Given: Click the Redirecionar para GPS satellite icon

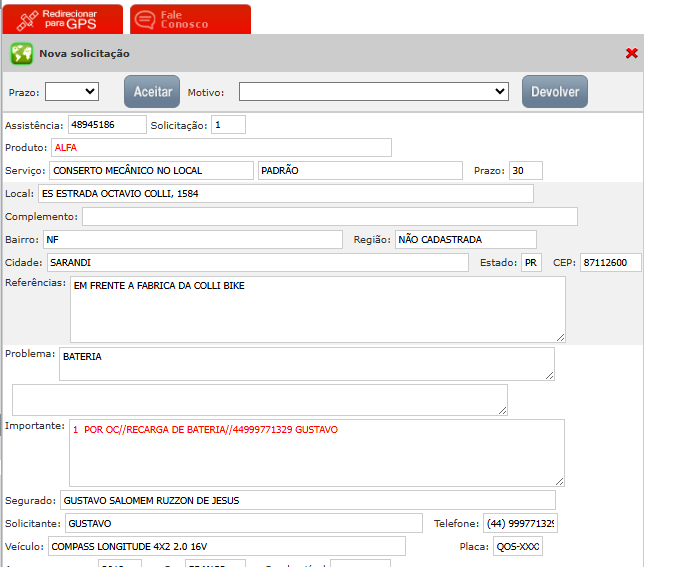Looking at the screenshot, I should (x=27, y=20).
